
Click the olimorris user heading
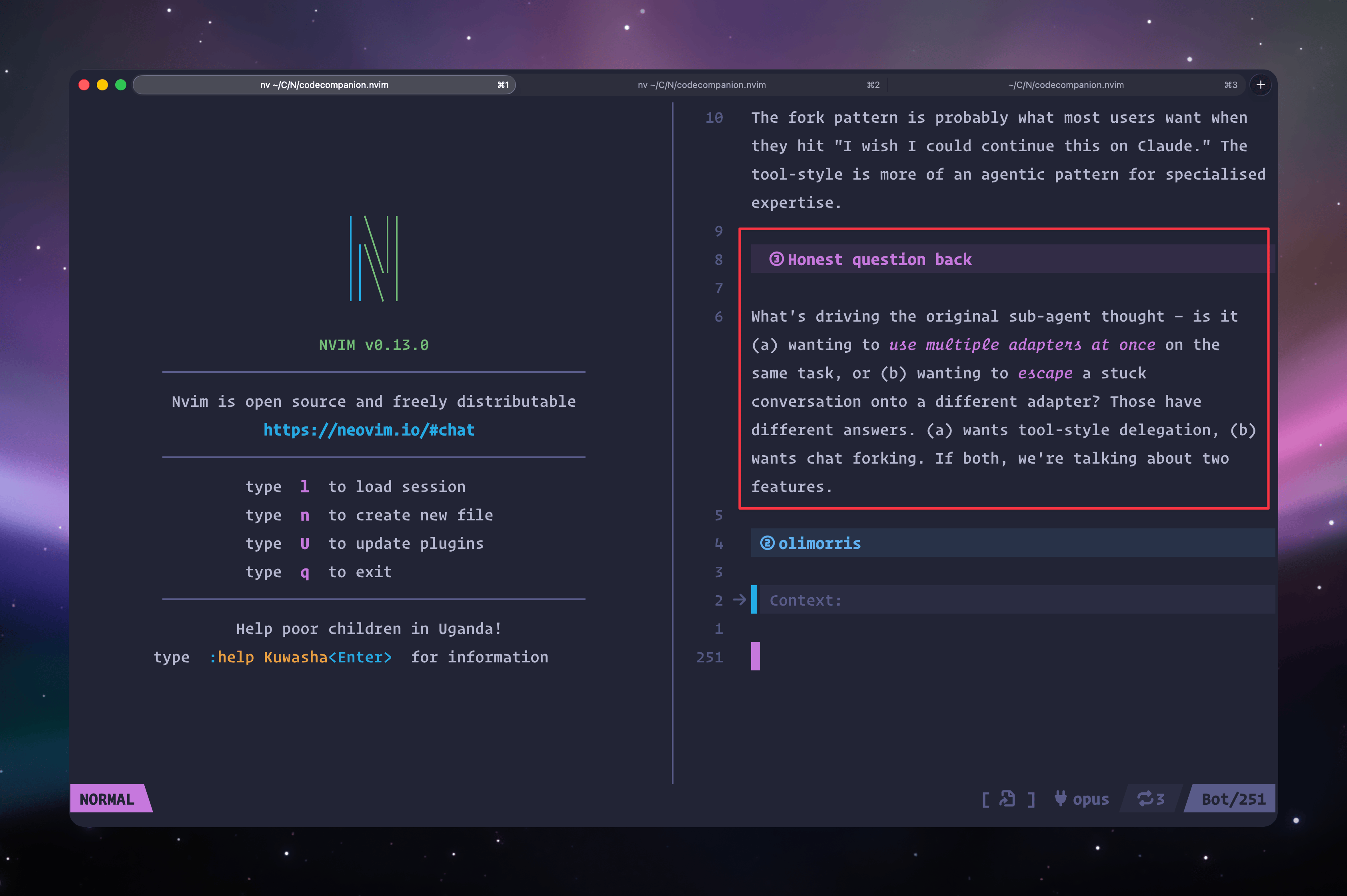(x=819, y=544)
